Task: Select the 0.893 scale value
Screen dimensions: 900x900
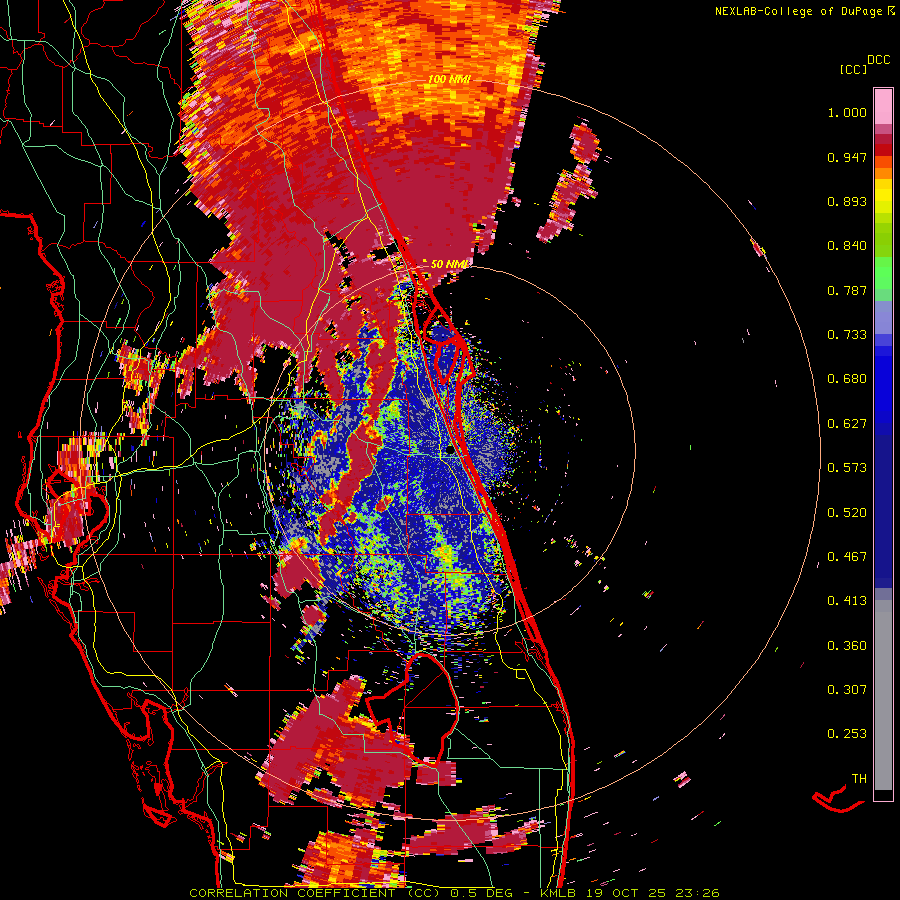Action: pyautogui.click(x=847, y=201)
